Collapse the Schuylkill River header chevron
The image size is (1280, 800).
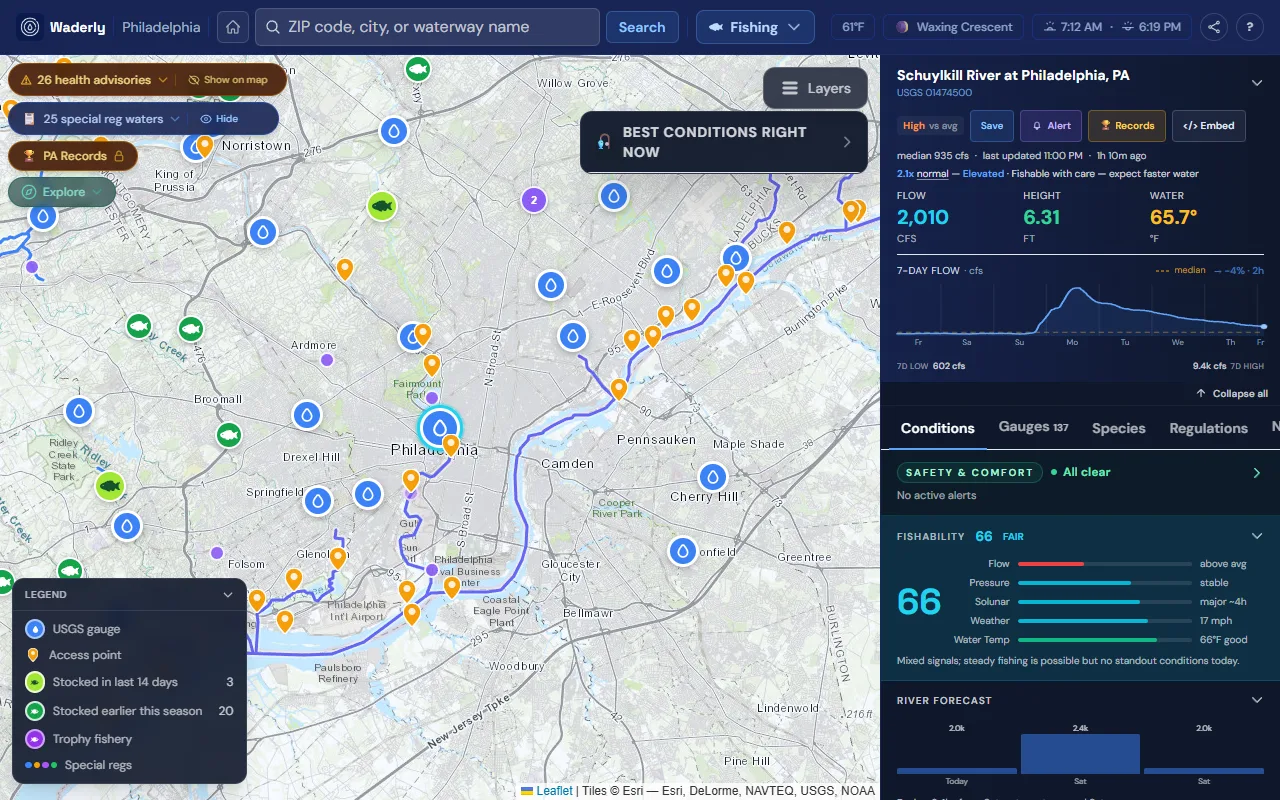pyautogui.click(x=1257, y=83)
